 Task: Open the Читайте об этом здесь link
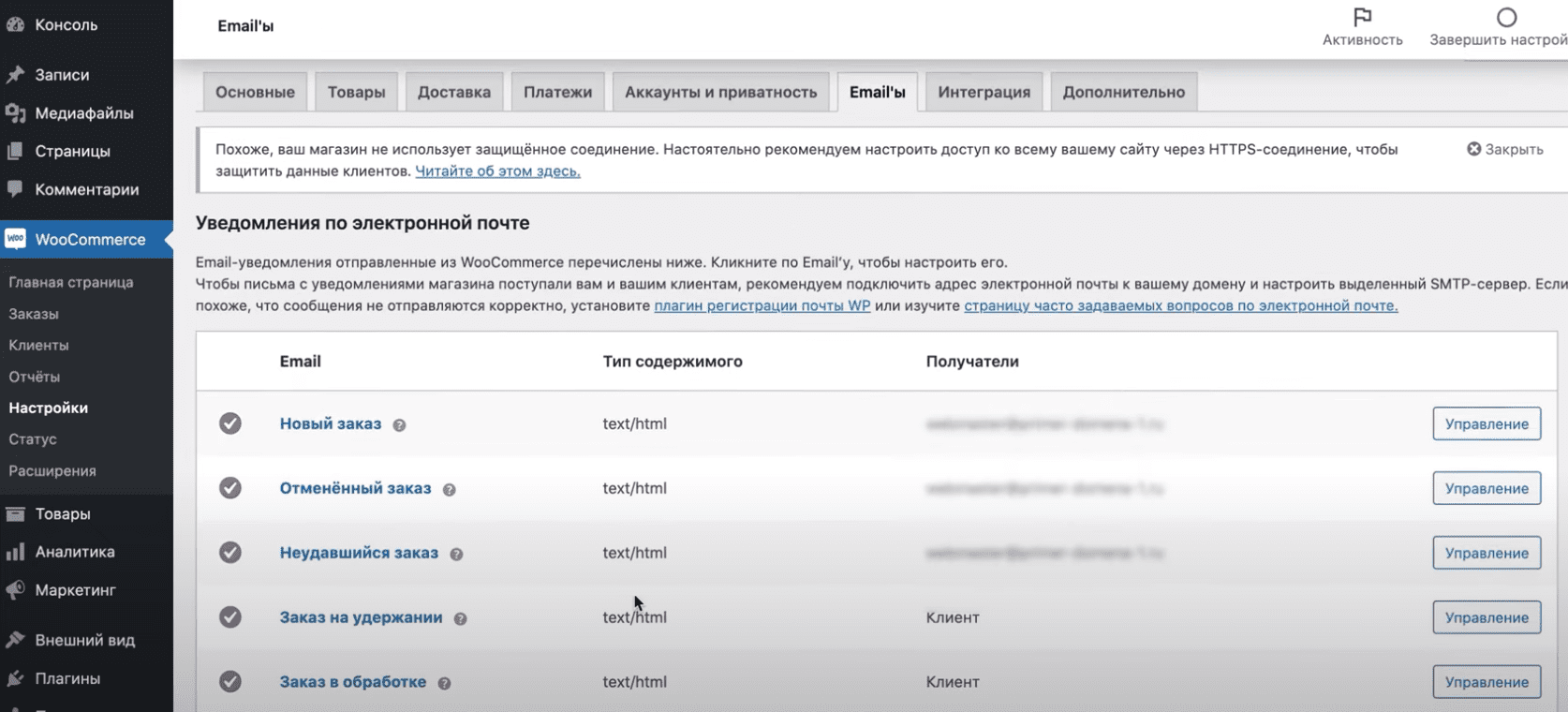(497, 171)
